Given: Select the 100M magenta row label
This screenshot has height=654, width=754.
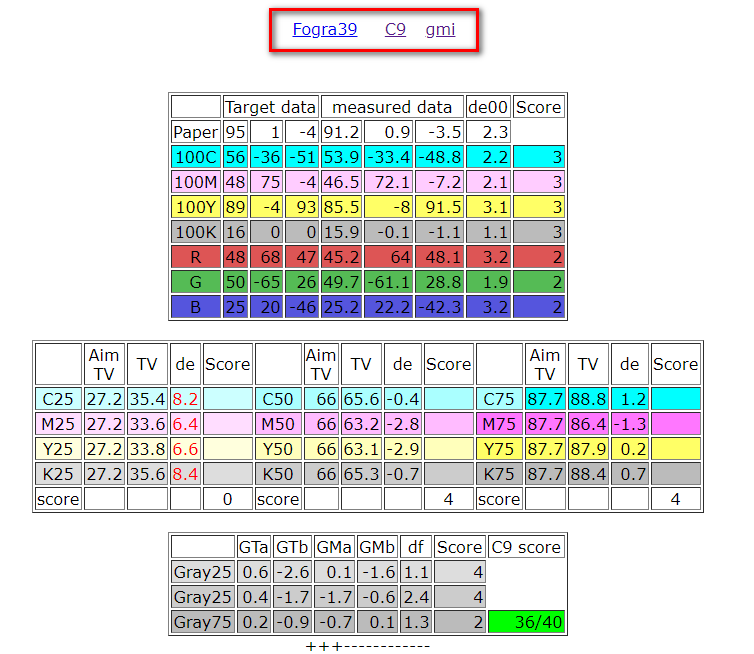Looking at the screenshot, I should tap(196, 182).
